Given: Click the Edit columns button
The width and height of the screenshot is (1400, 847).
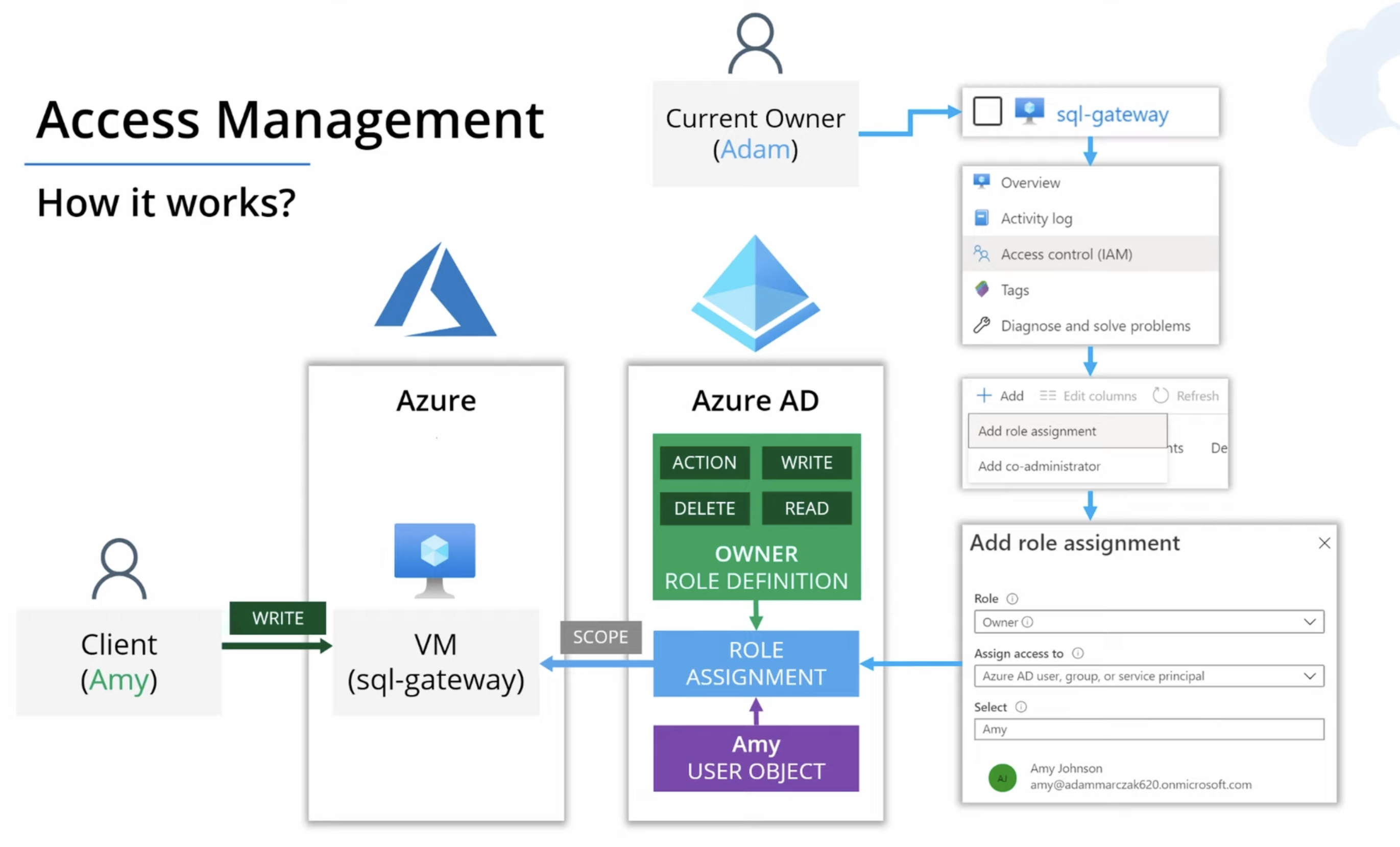Looking at the screenshot, I should [x=1088, y=395].
